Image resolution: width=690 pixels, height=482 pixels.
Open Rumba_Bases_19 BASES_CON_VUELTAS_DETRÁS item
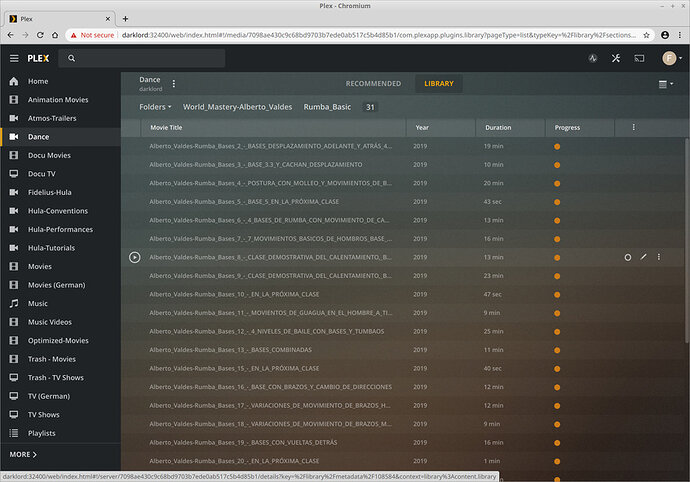pos(243,442)
